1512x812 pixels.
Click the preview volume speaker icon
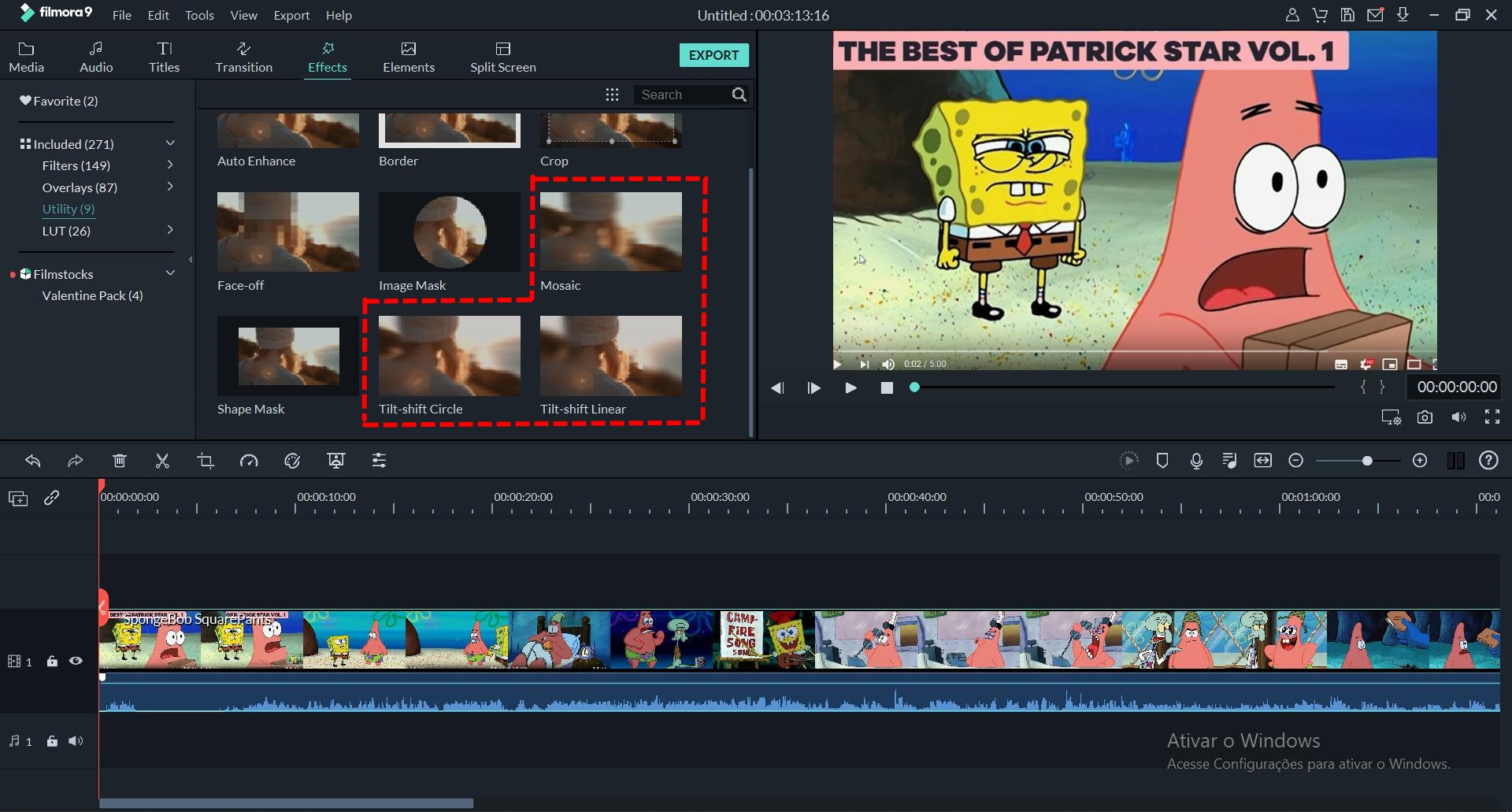1459,417
